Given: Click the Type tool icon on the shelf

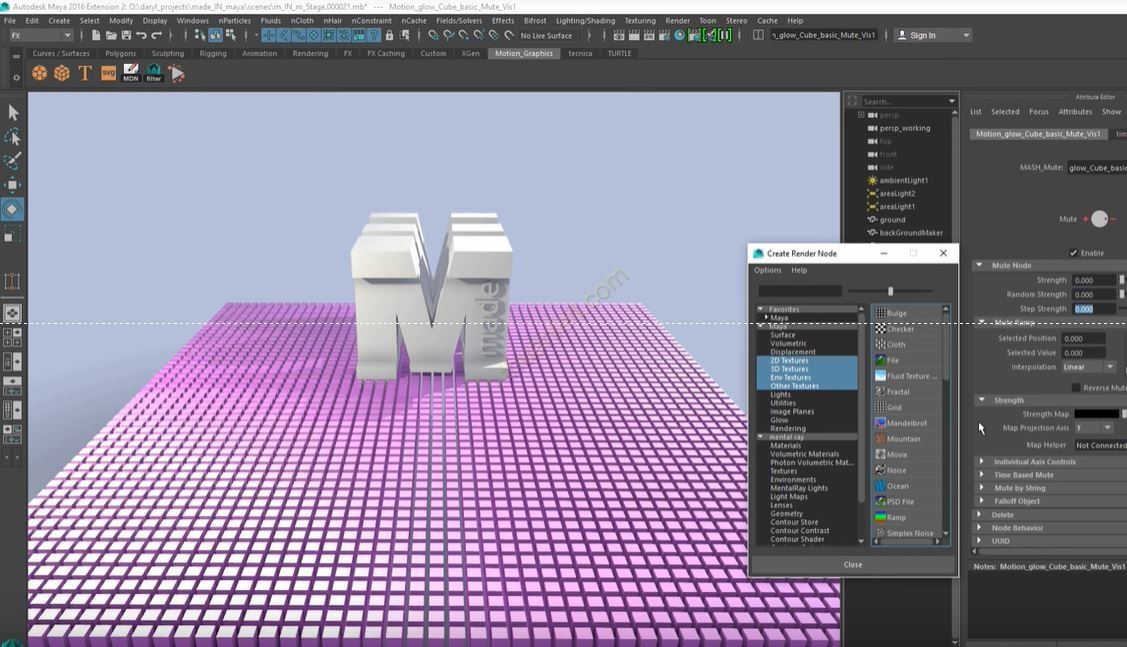Looking at the screenshot, I should [x=85, y=72].
